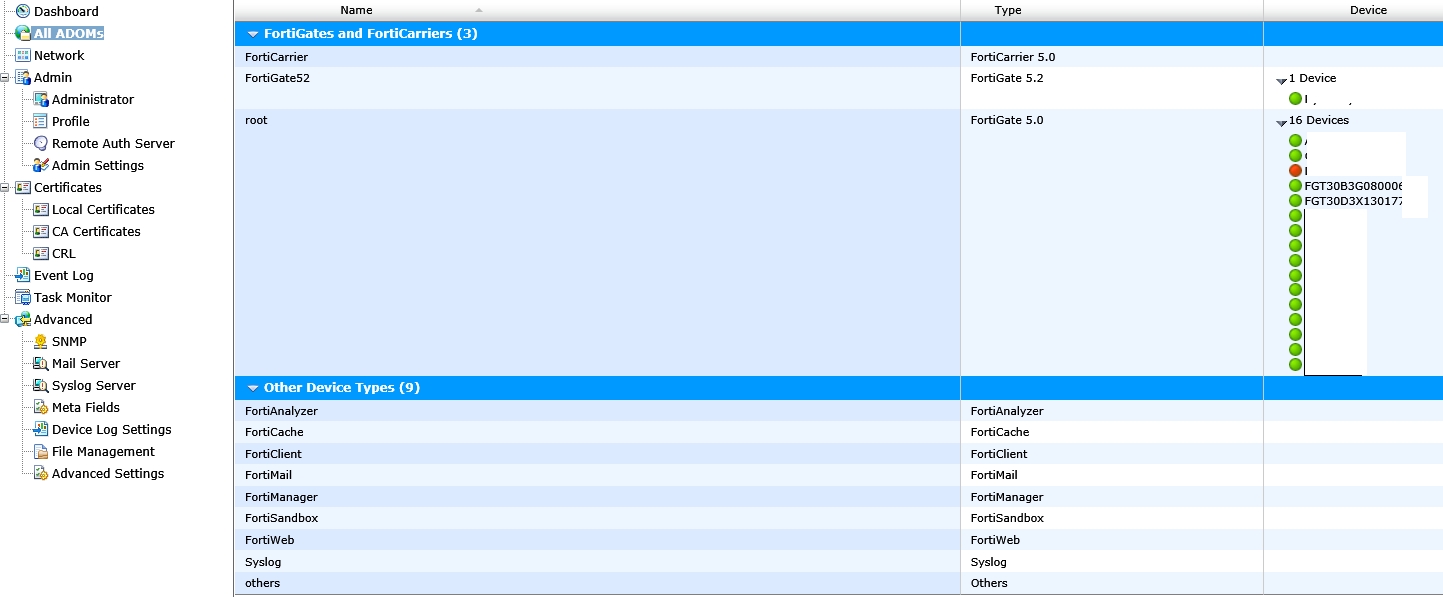Select the FortiCarrier ADOM name
Viewport: 1443px width, 597px height.
click(x=276, y=57)
